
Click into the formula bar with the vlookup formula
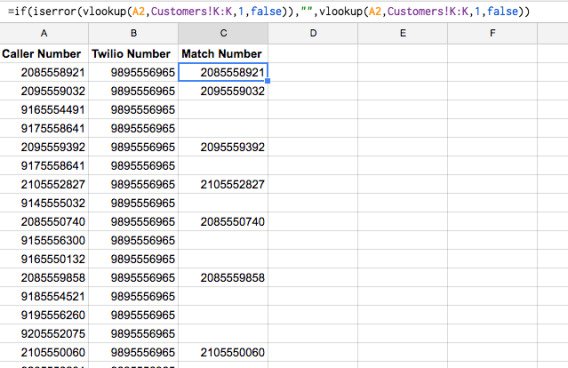(x=284, y=11)
